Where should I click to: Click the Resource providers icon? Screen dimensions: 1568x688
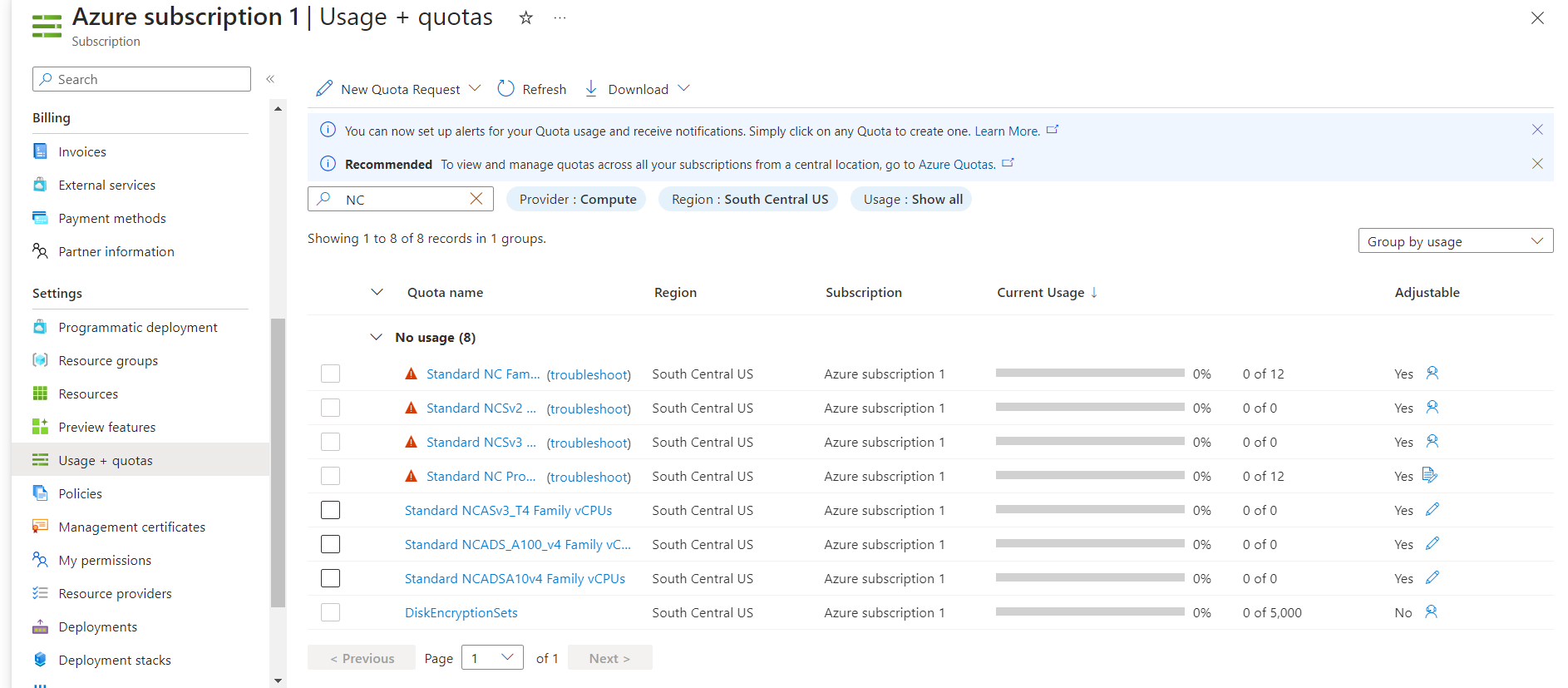coord(40,593)
